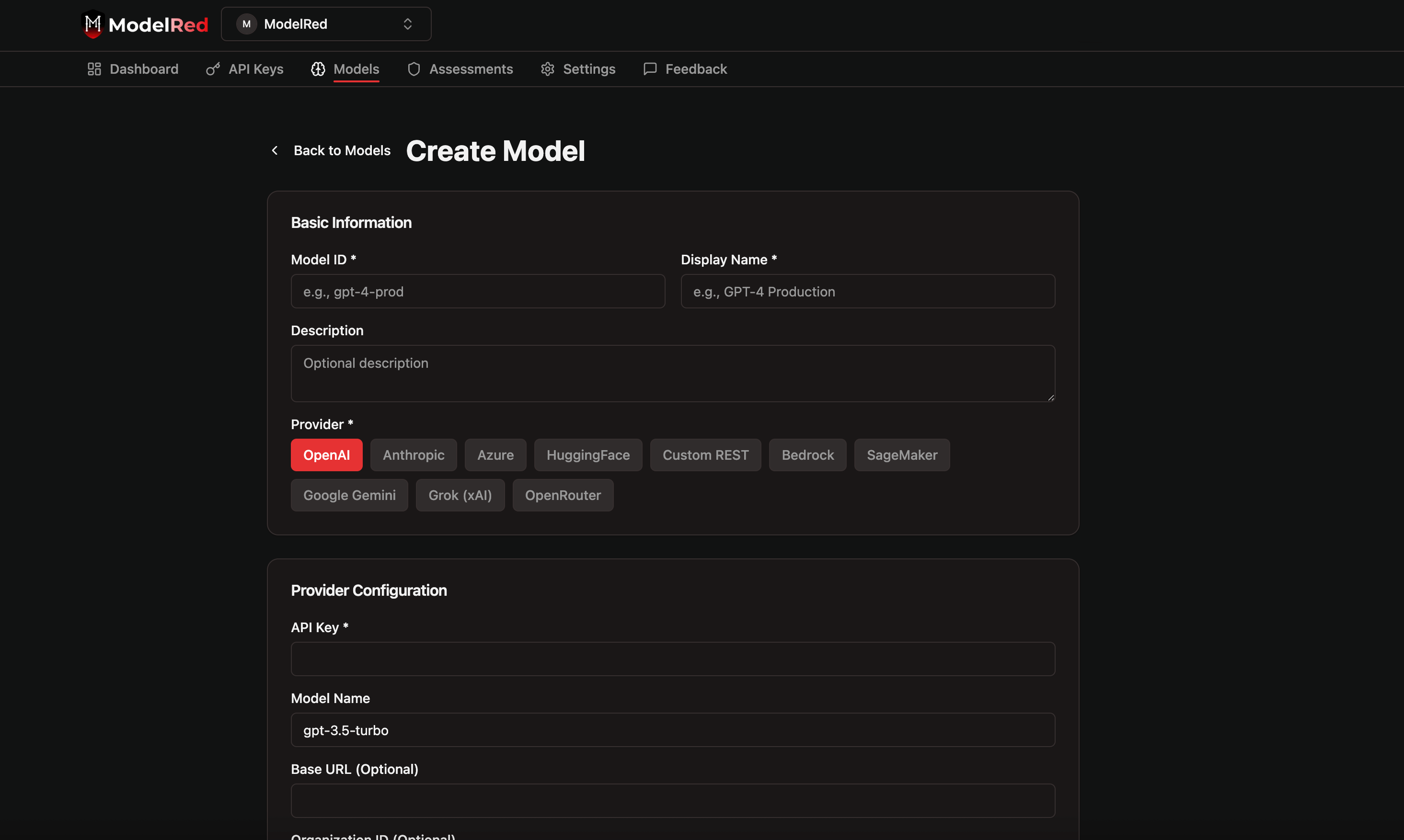The width and height of the screenshot is (1404, 840).
Task: Grab the Description textarea resize handle
Action: click(1050, 398)
